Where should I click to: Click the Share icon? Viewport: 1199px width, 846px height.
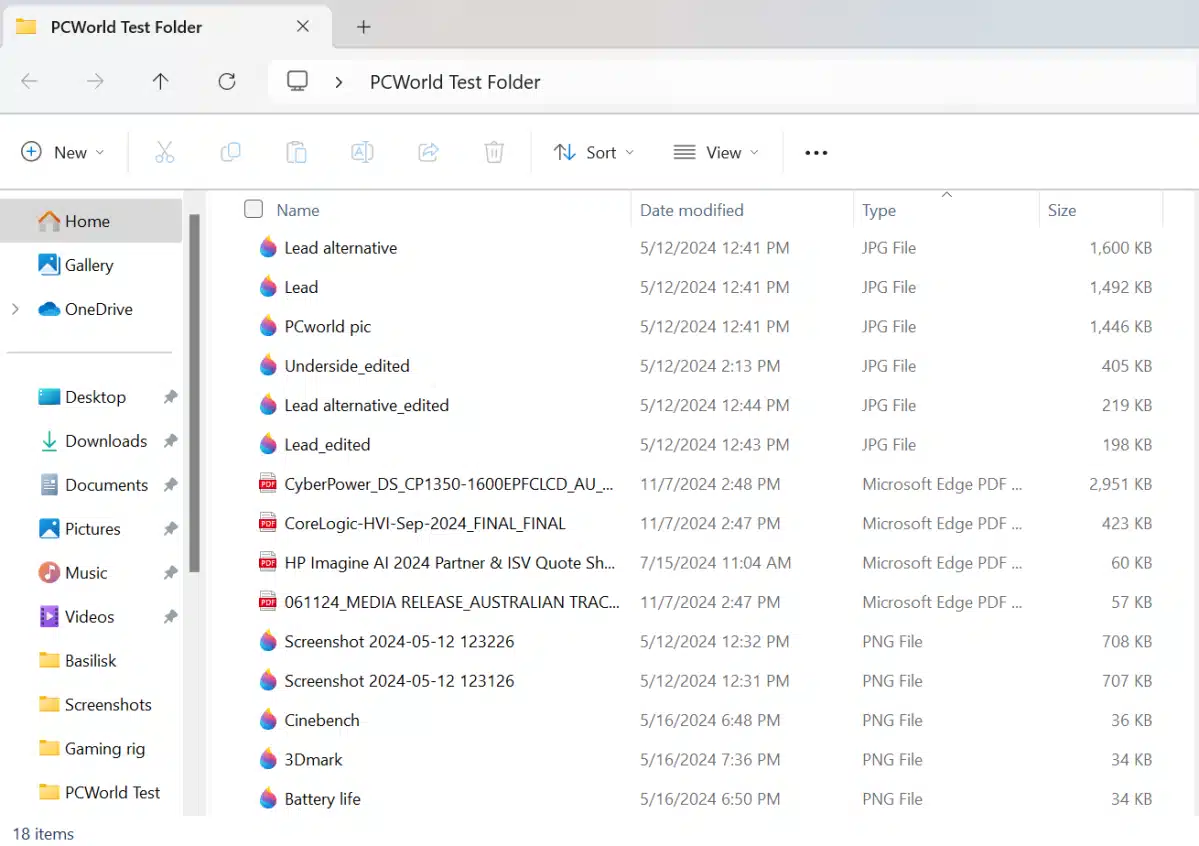point(428,152)
